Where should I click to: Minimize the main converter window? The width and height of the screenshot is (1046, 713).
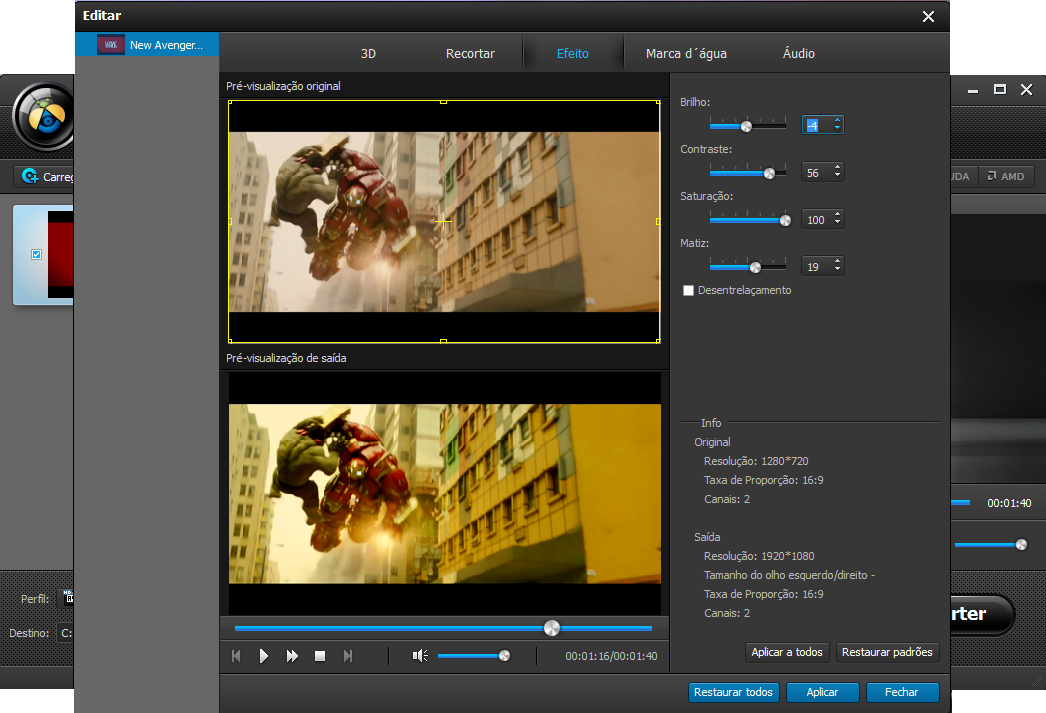pos(973,90)
